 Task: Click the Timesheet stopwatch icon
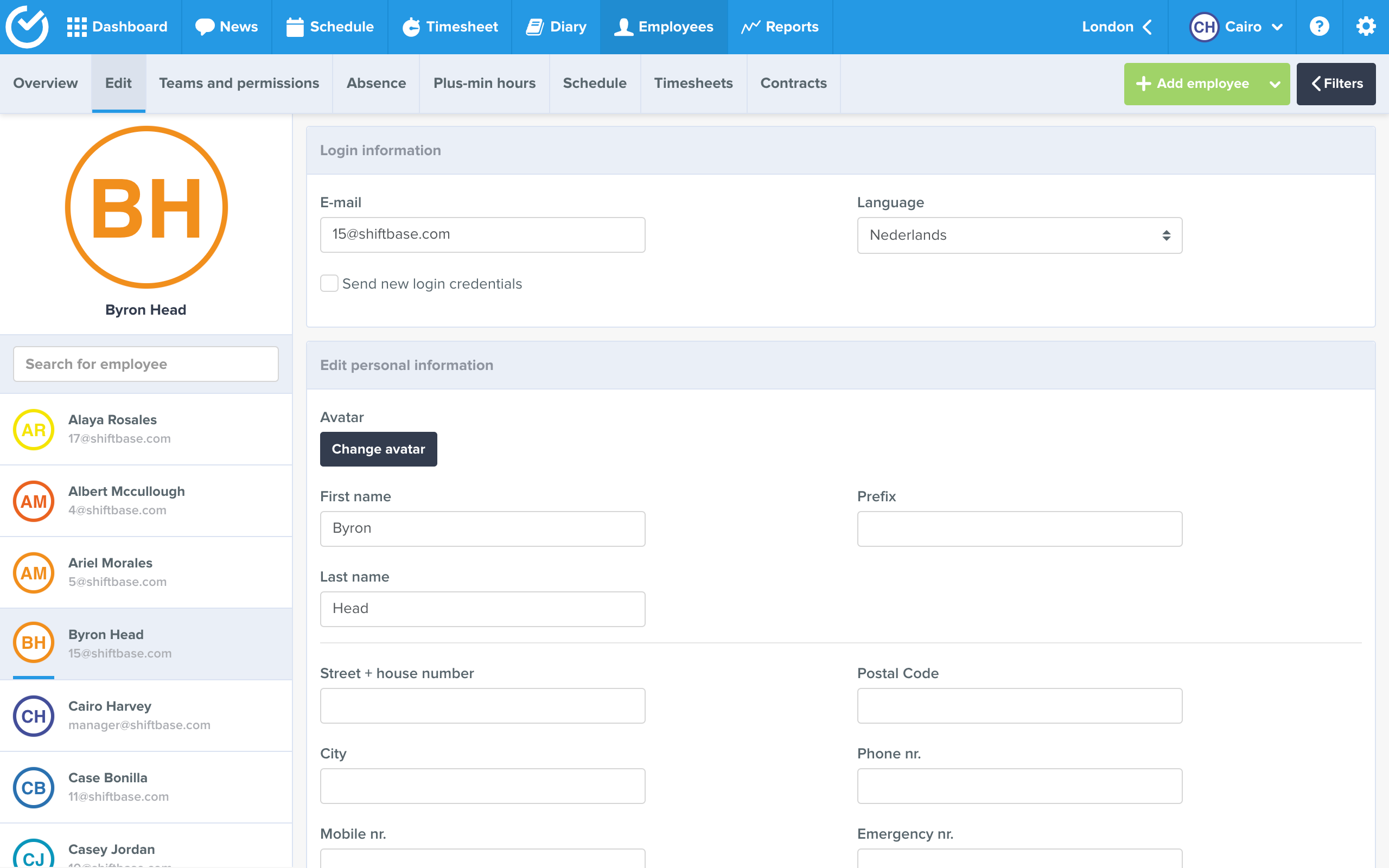411,27
